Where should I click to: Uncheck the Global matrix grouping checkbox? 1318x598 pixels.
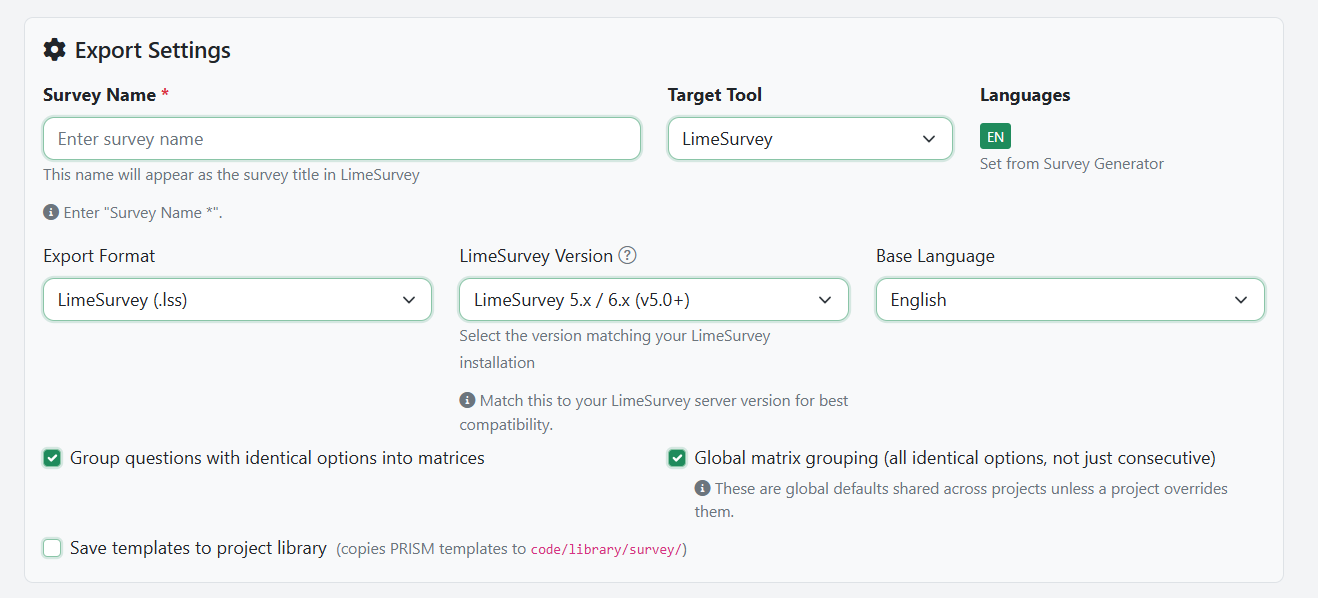(x=677, y=458)
